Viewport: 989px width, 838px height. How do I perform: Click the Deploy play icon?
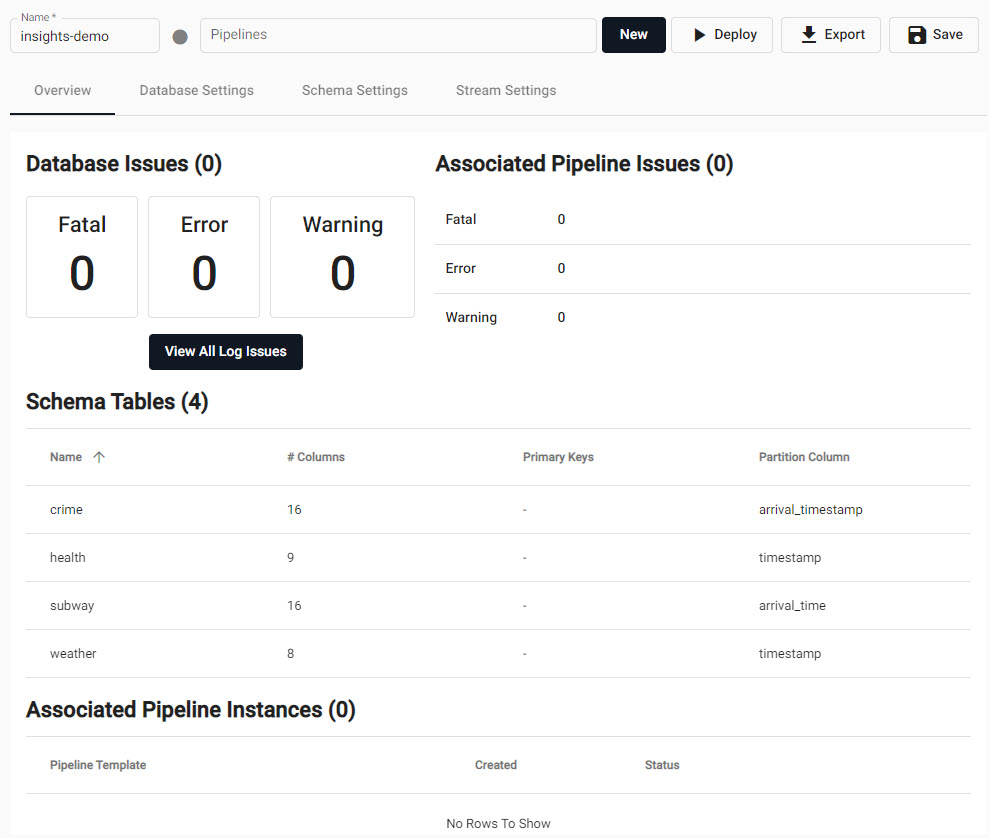point(700,35)
